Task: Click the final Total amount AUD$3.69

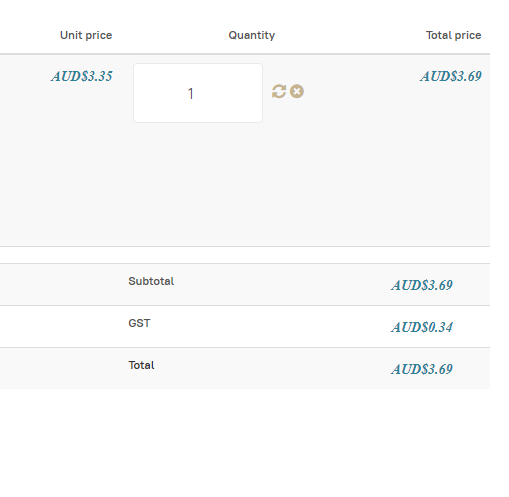Action: pos(422,369)
